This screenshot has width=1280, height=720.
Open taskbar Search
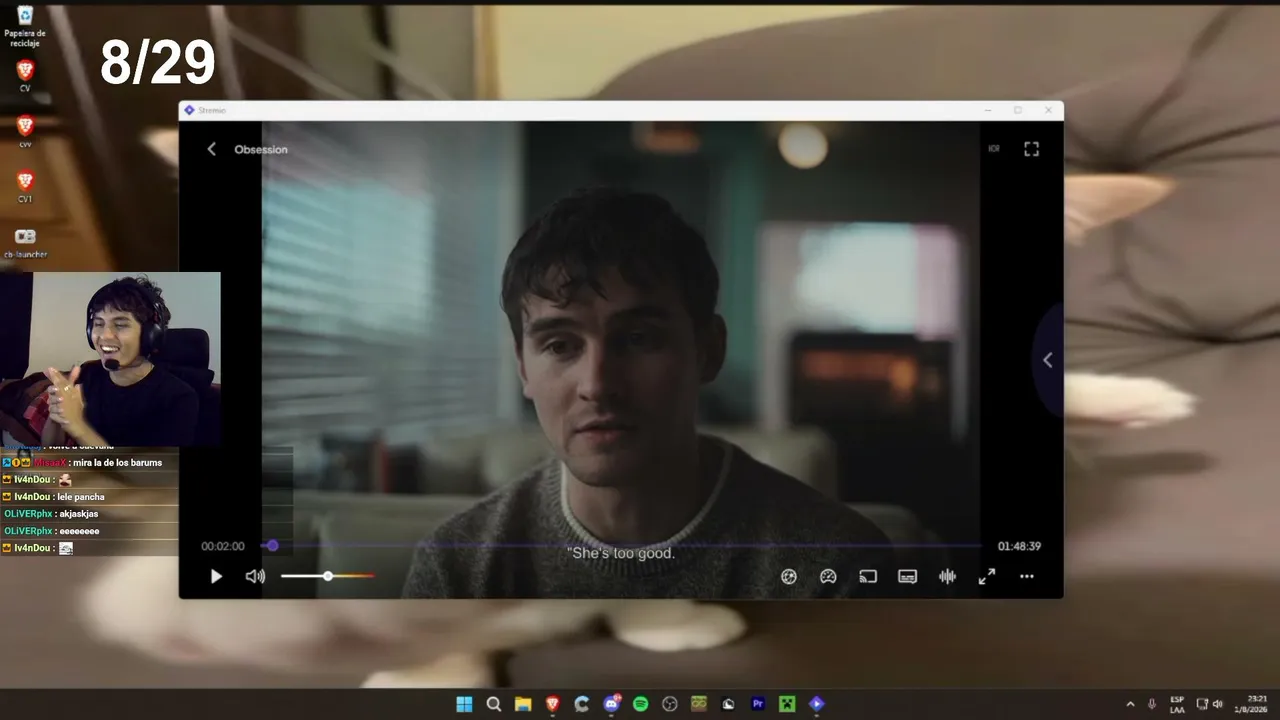point(494,704)
